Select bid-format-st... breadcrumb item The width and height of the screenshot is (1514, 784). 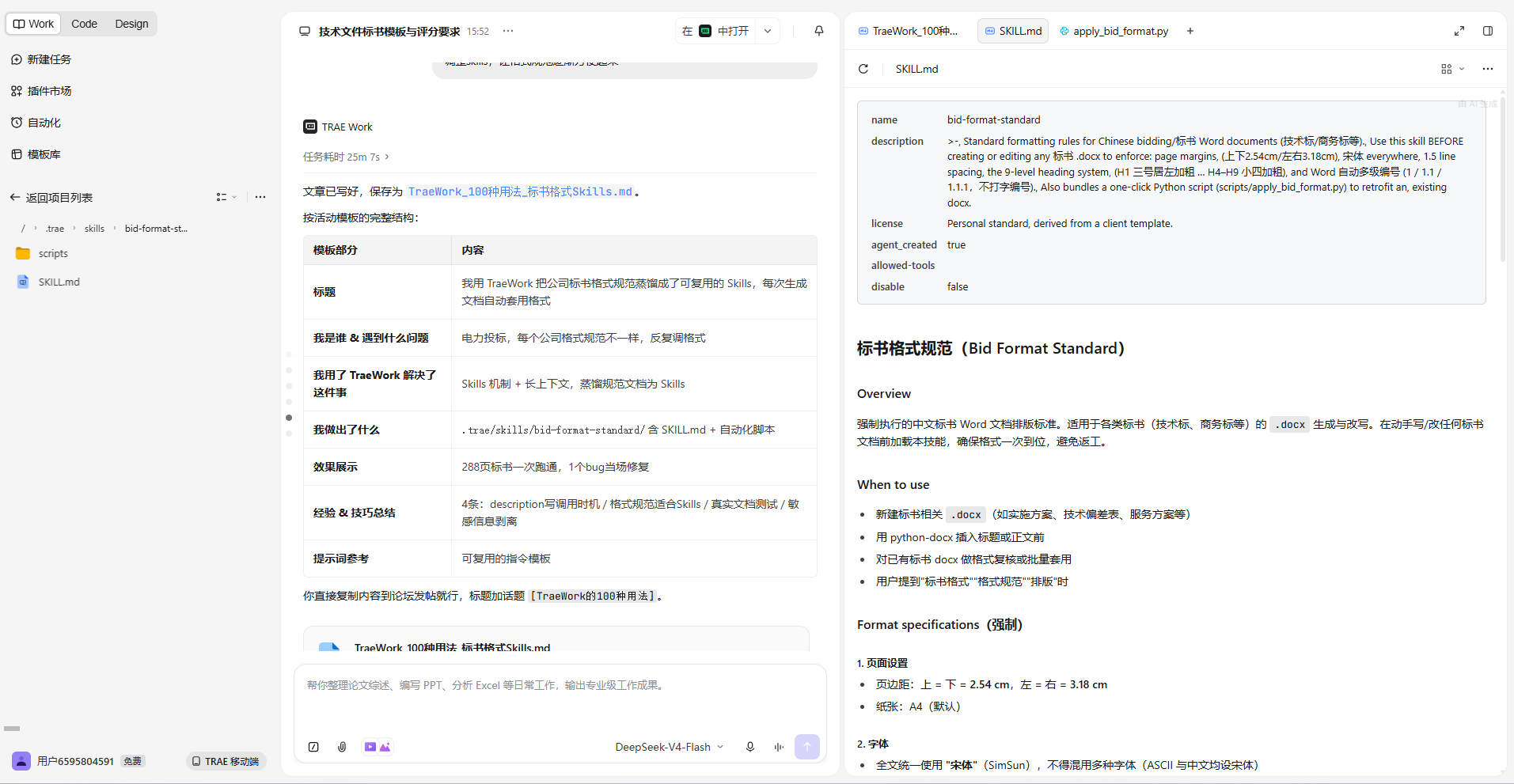coord(156,229)
